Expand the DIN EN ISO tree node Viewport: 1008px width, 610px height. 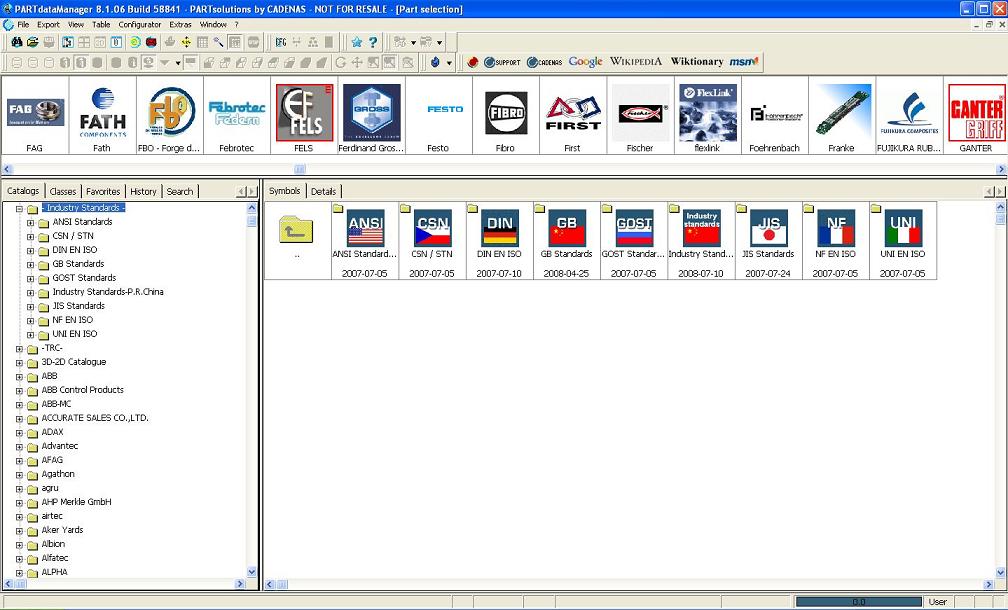tap(30, 251)
